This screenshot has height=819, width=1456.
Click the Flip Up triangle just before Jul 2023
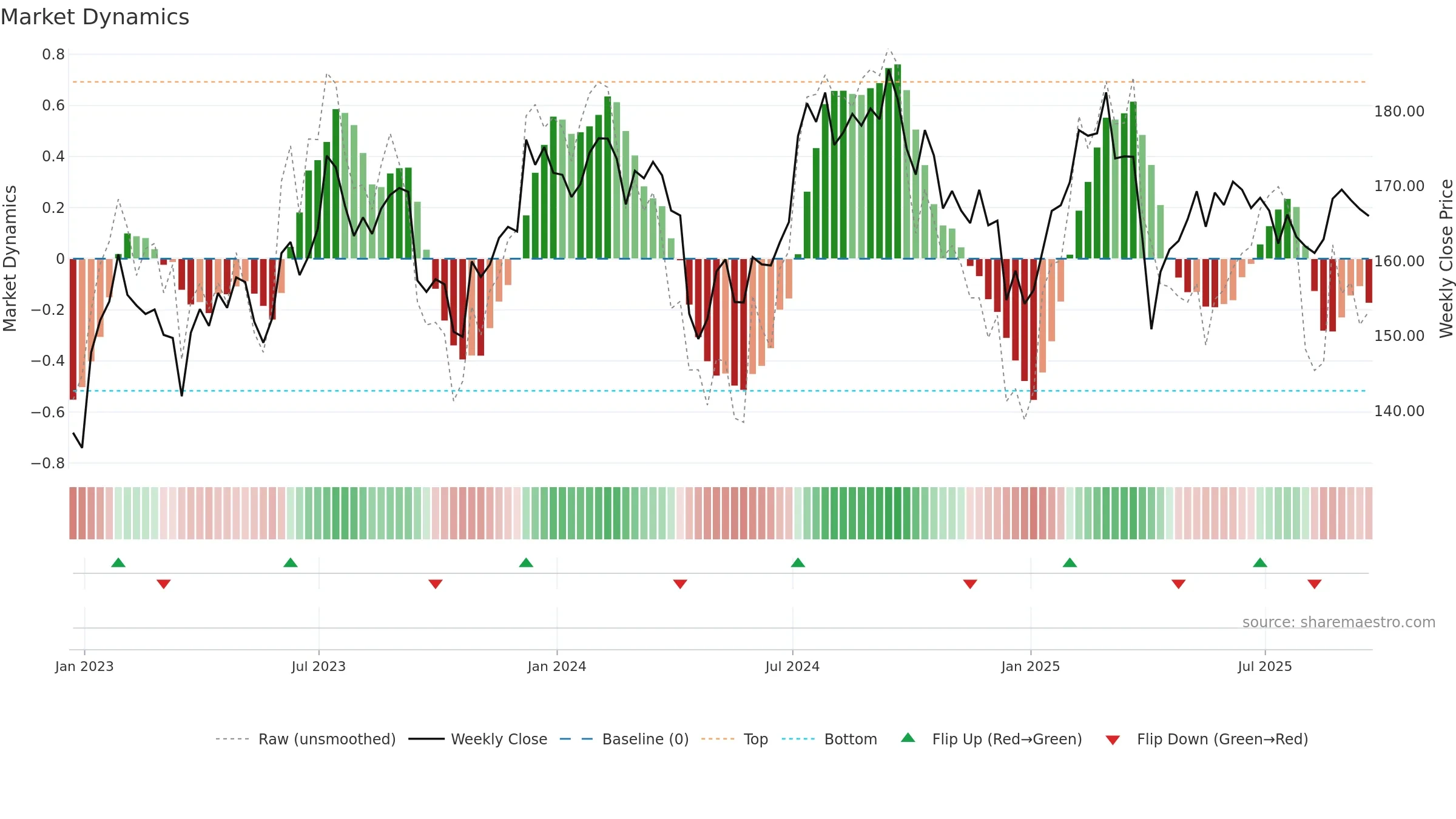pyautogui.click(x=291, y=562)
